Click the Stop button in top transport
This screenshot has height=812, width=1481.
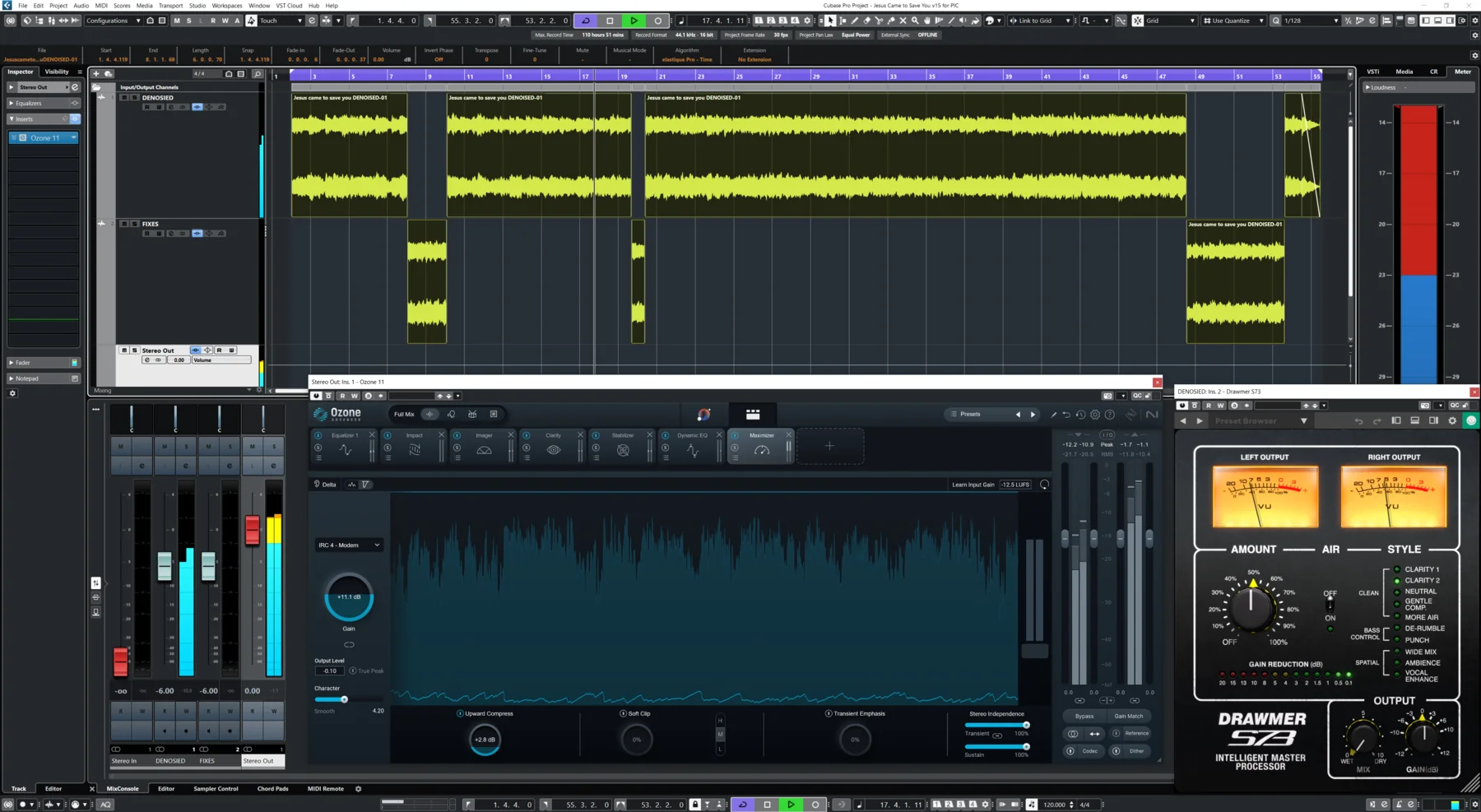tap(610, 21)
